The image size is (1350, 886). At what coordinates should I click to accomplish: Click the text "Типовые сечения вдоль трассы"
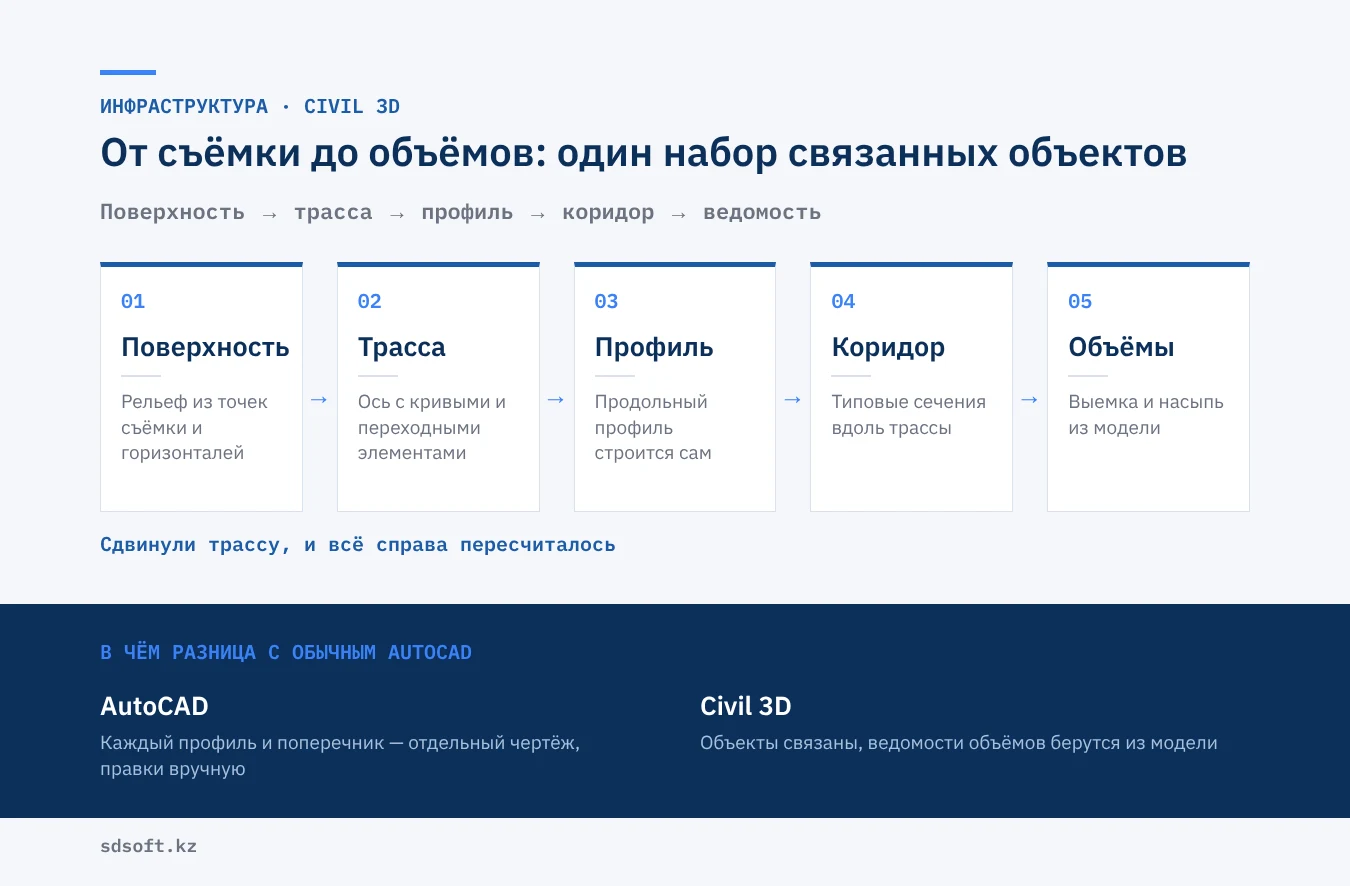(x=909, y=415)
